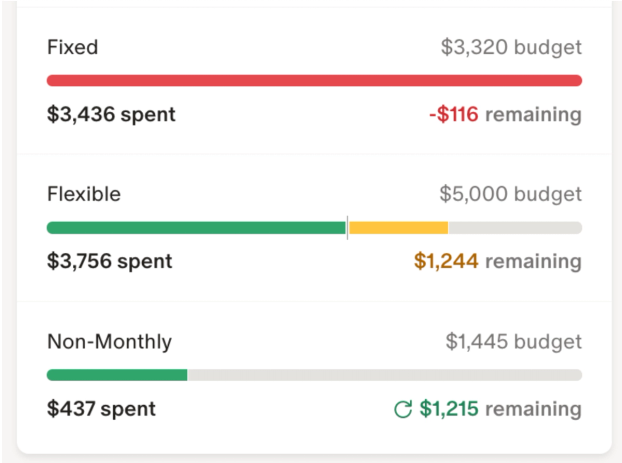Click the $1,445 budget amount
Image resolution: width=622 pixels, height=463 pixels.
pyautogui.click(x=513, y=342)
